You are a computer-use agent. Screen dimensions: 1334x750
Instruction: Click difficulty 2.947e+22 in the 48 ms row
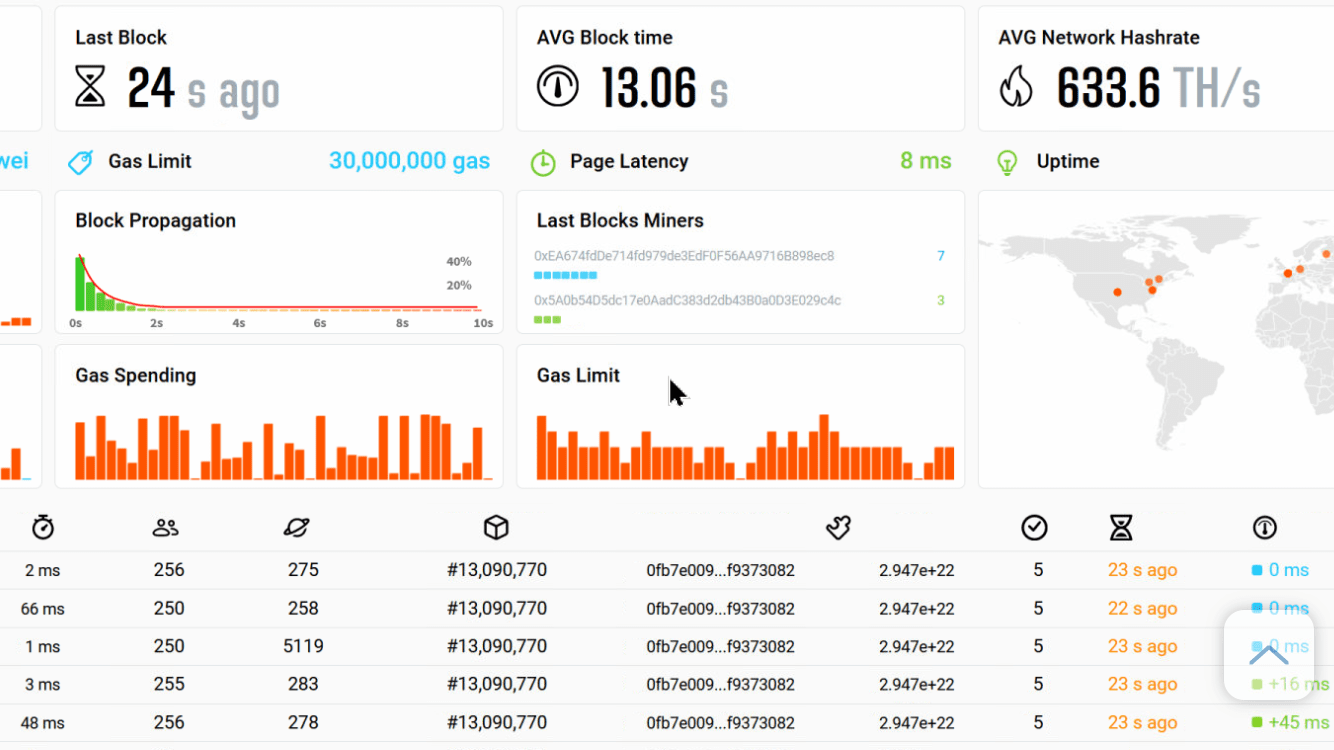tap(917, 722)
